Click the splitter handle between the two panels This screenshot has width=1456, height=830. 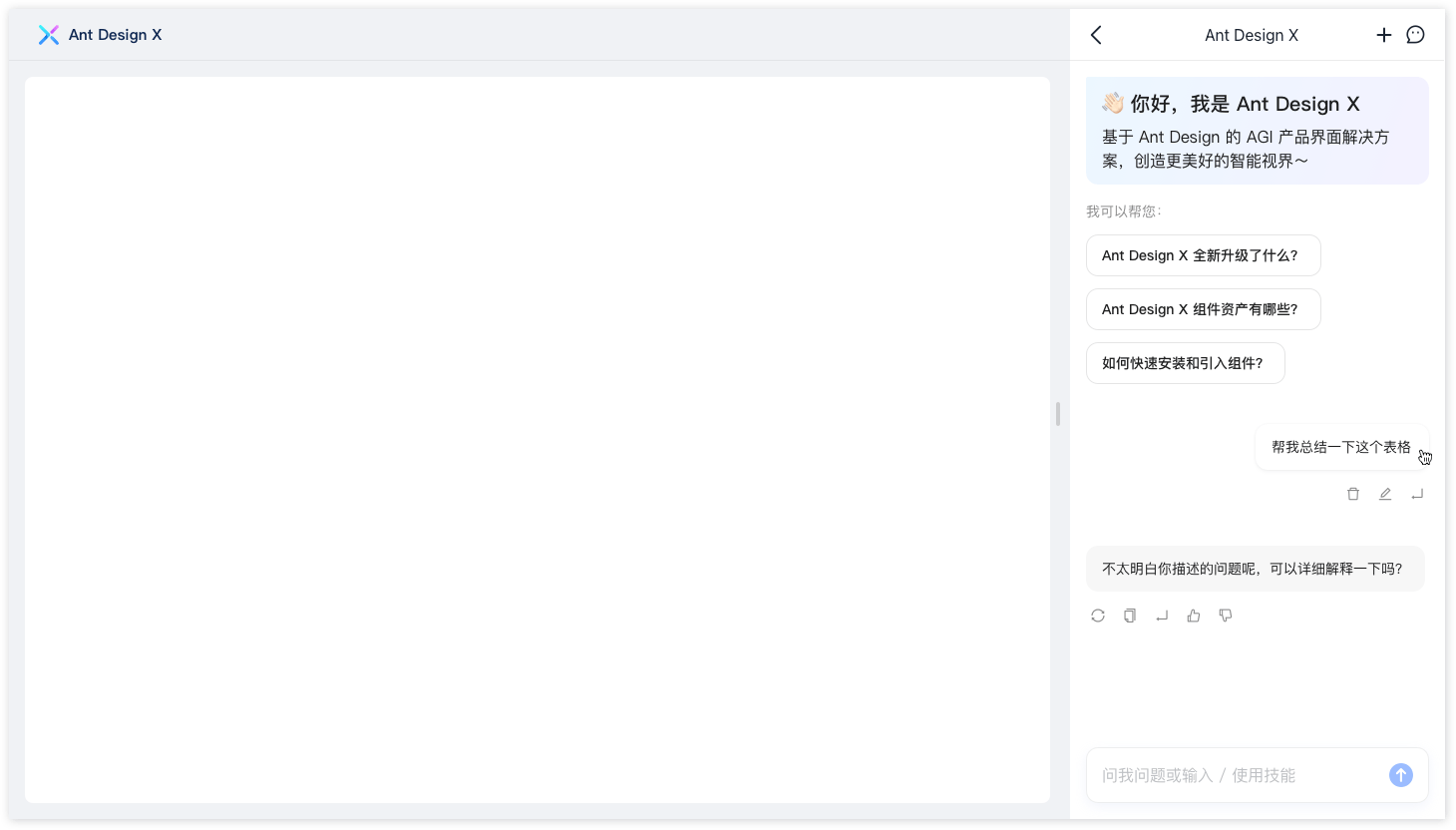point(1058,414)
